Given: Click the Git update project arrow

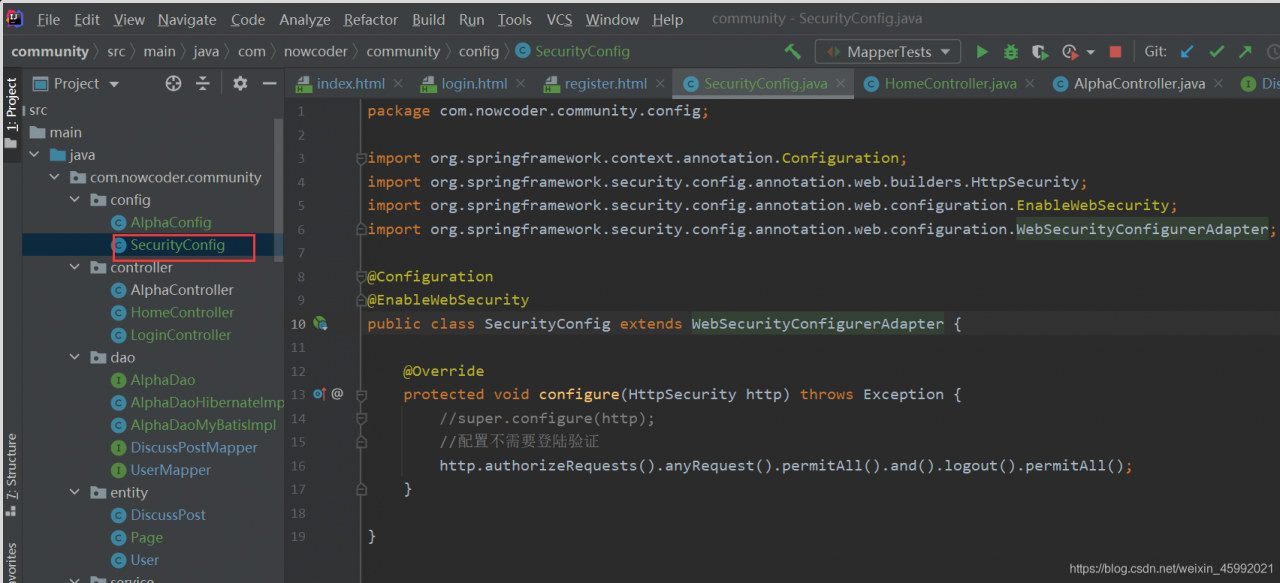Looking at the screenshot, I should pos(1187,52).
